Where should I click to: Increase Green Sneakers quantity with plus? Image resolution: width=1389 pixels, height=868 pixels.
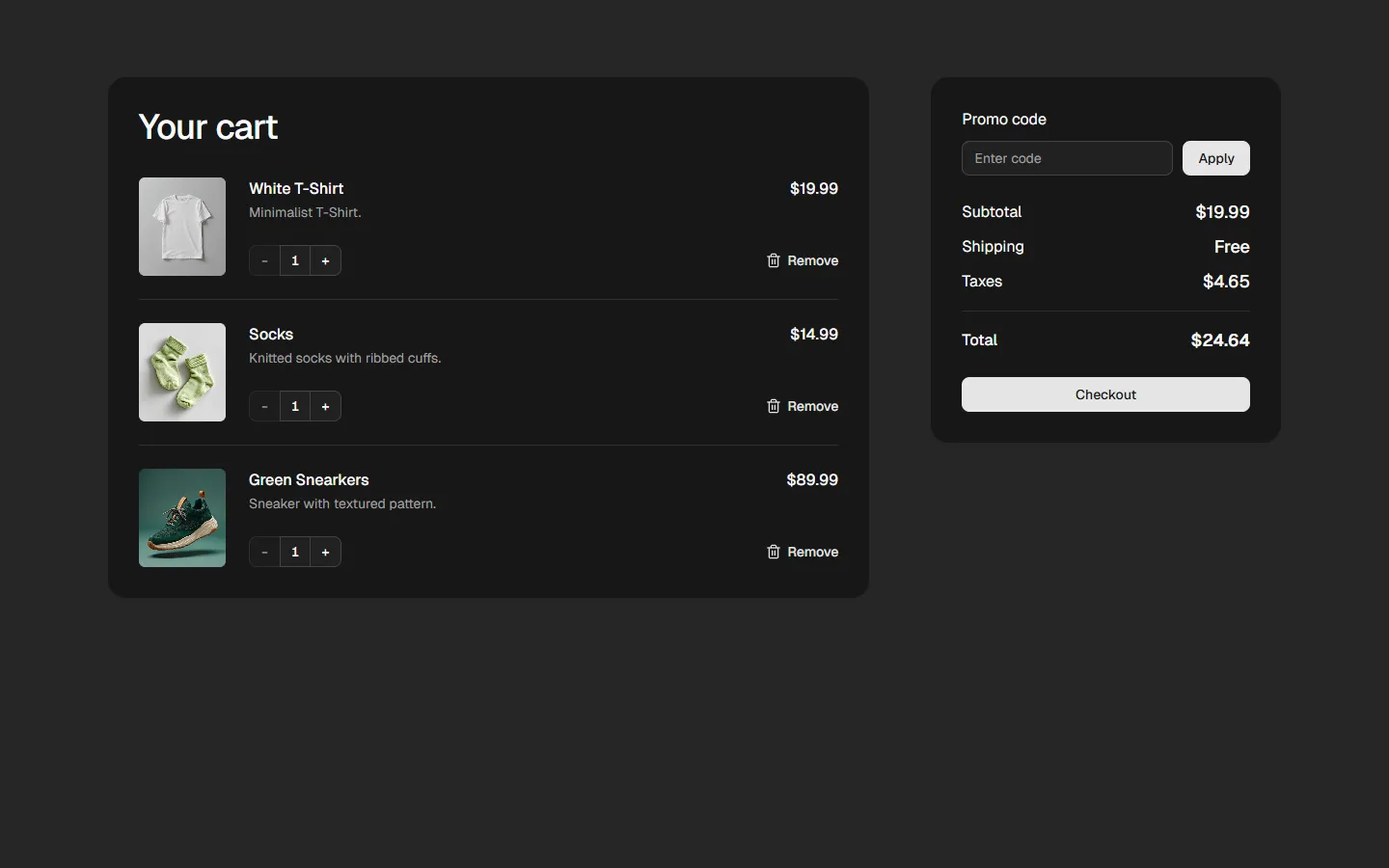point(325,552)
